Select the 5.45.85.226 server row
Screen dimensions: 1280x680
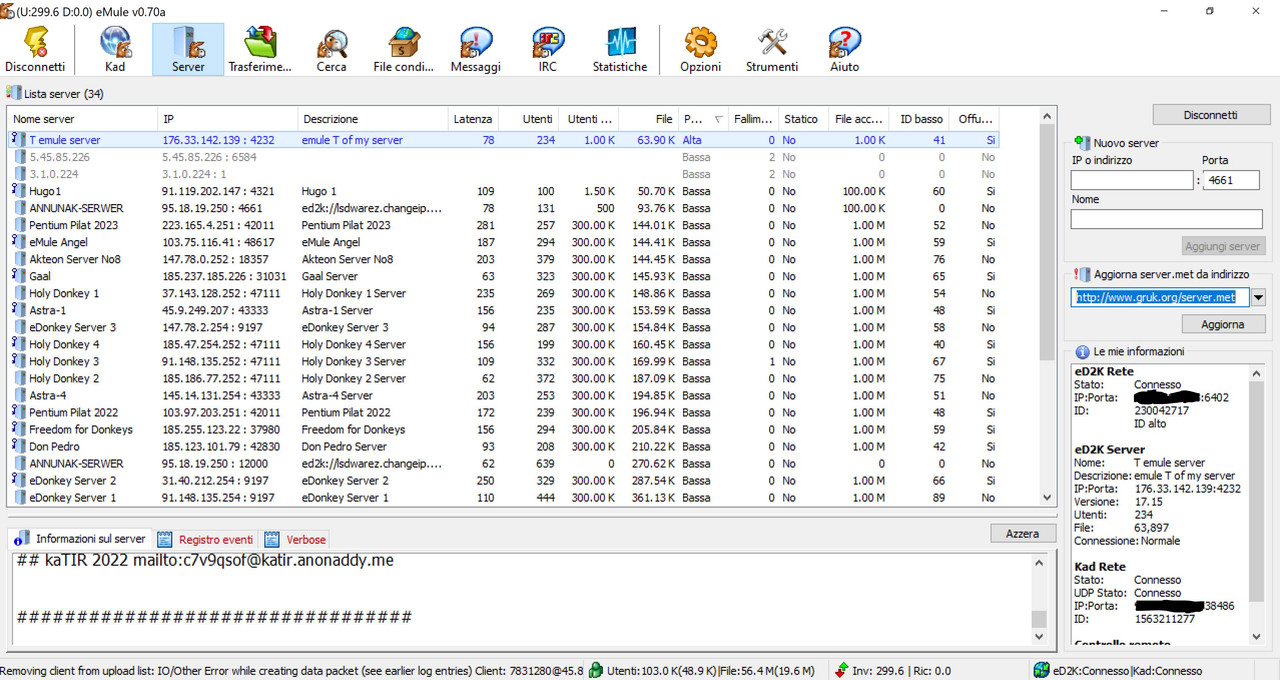pos(503,157)
